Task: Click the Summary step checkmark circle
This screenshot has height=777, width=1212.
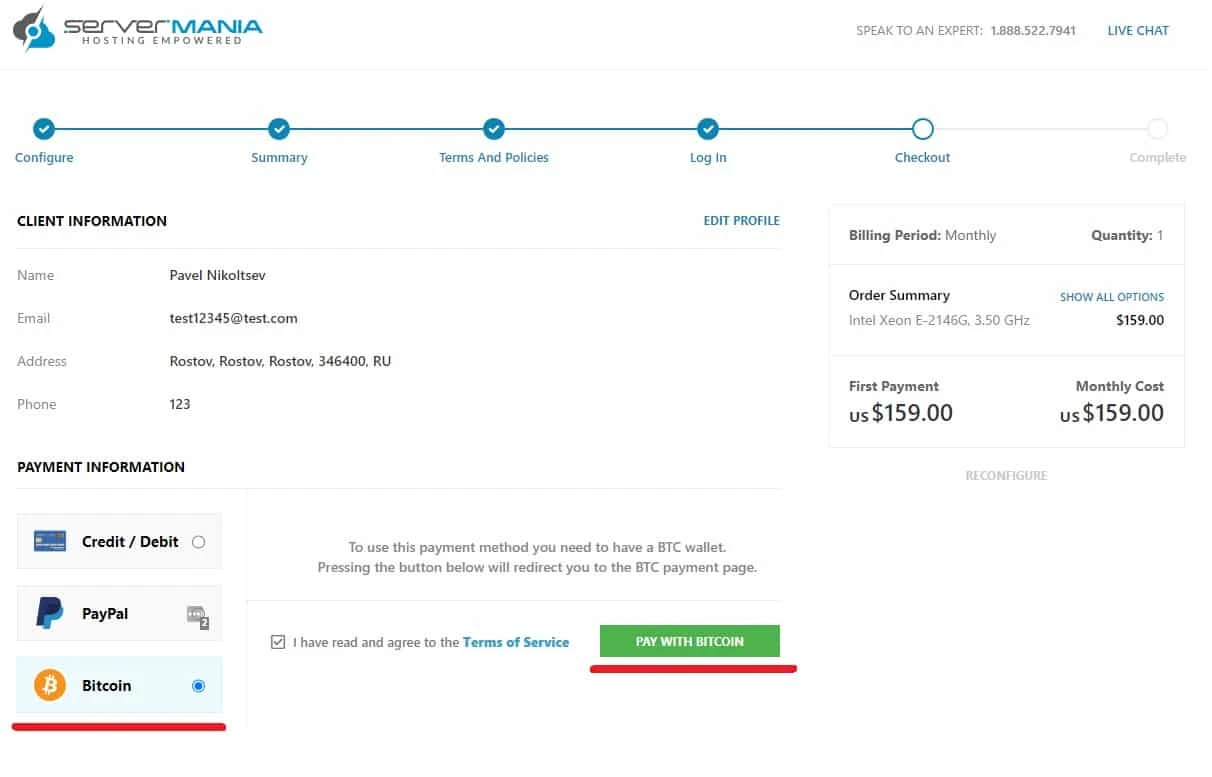Action: pyautogui.click(x=279, y=129)
